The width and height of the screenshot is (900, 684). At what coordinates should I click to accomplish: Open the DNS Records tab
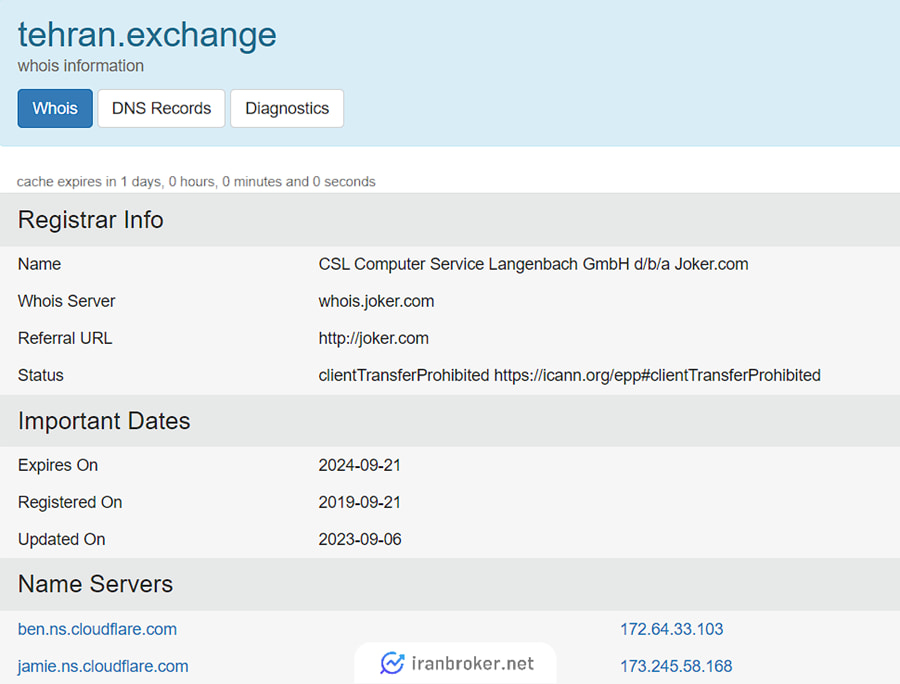(x=161, y=108)
